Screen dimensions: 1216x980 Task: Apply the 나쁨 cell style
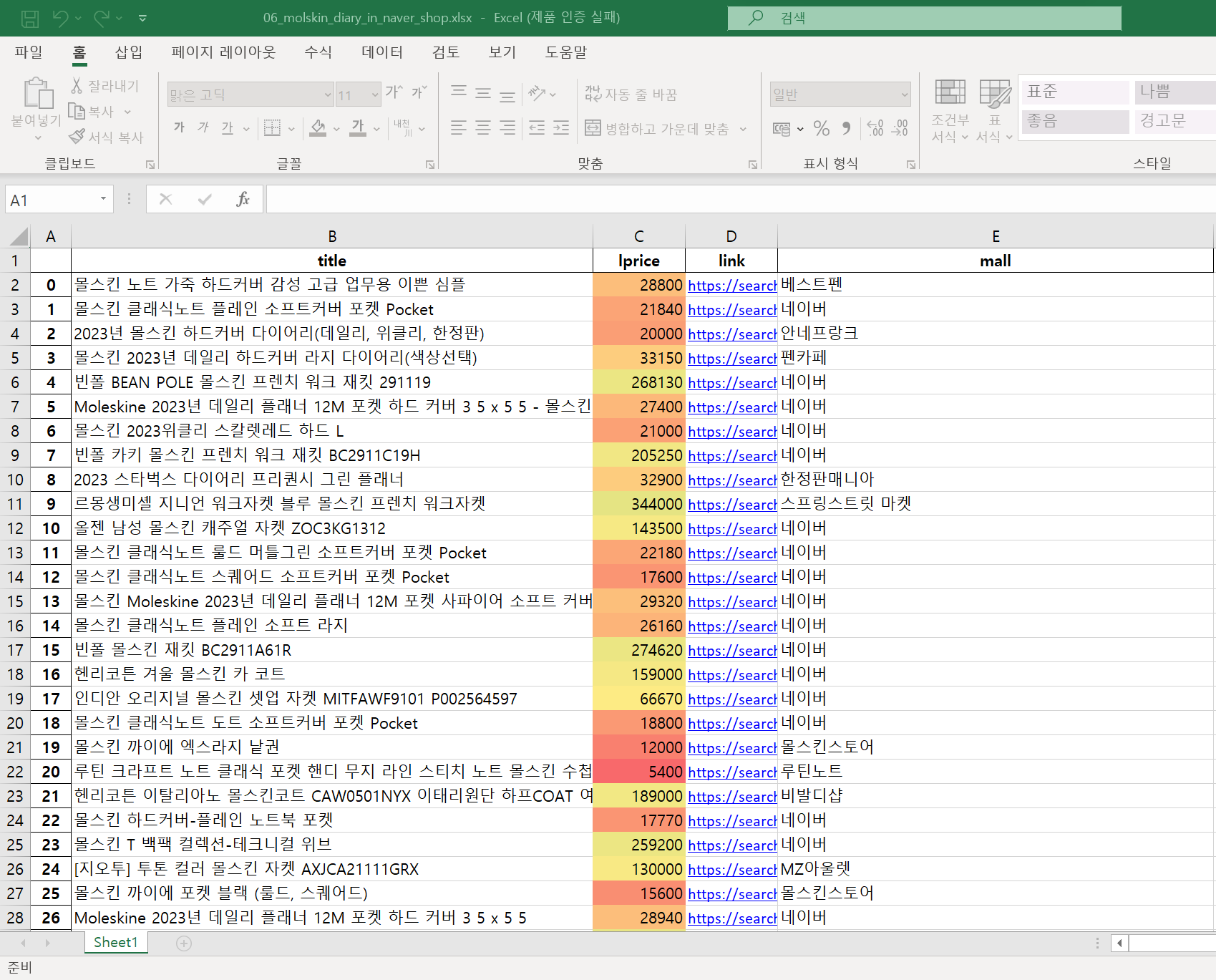click(1174, 92)
